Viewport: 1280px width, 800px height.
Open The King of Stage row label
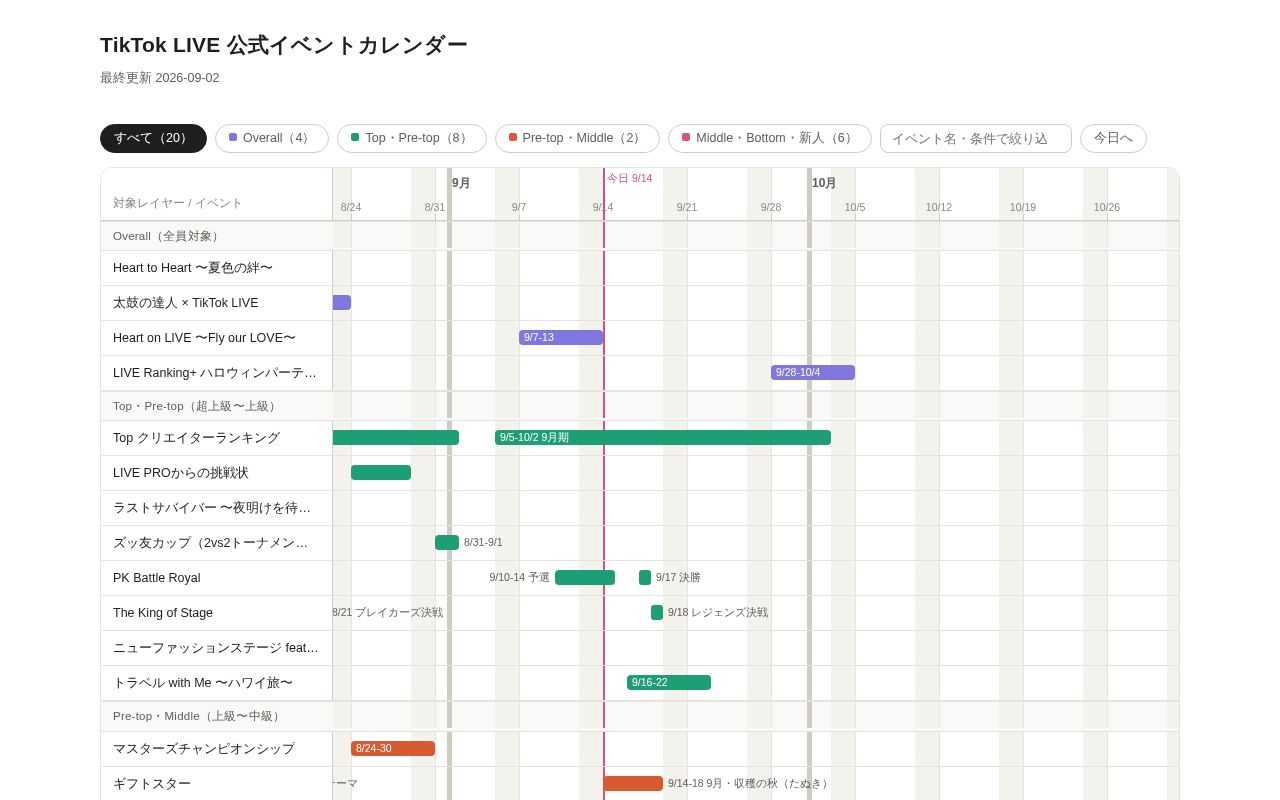click(217, 613)
